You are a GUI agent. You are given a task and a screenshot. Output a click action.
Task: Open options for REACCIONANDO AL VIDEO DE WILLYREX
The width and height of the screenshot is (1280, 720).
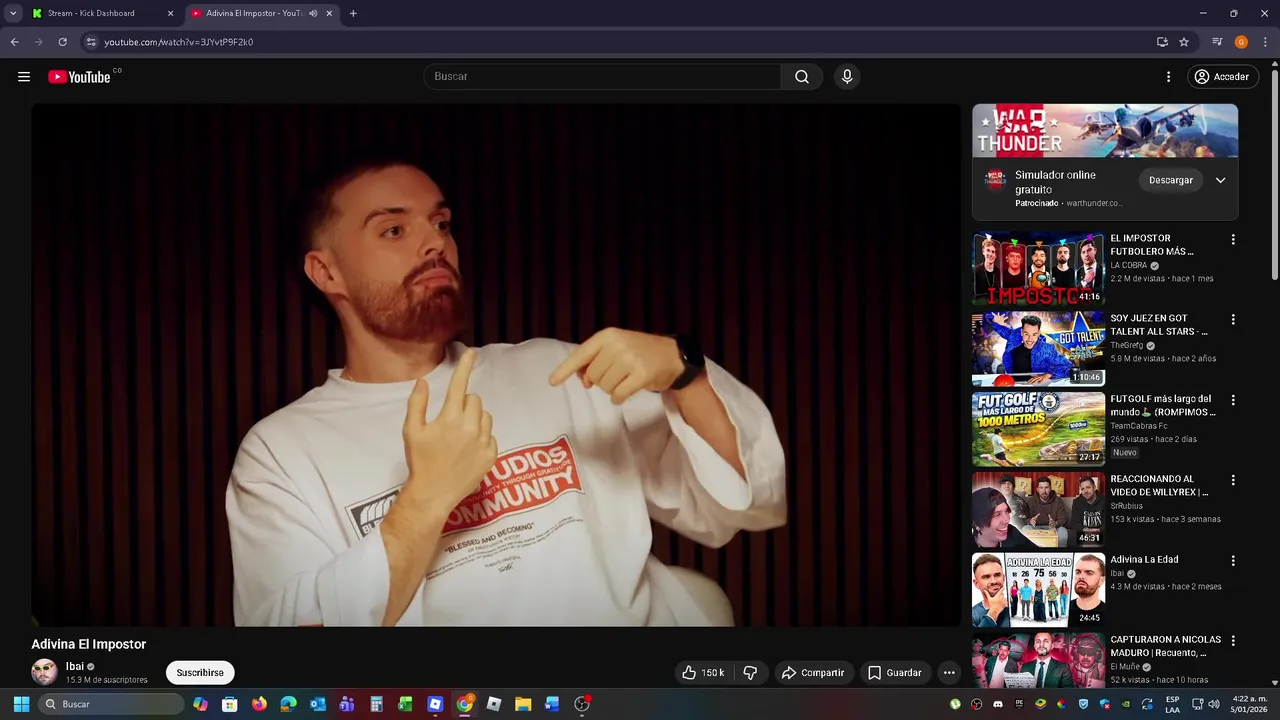coord(1233,480)
